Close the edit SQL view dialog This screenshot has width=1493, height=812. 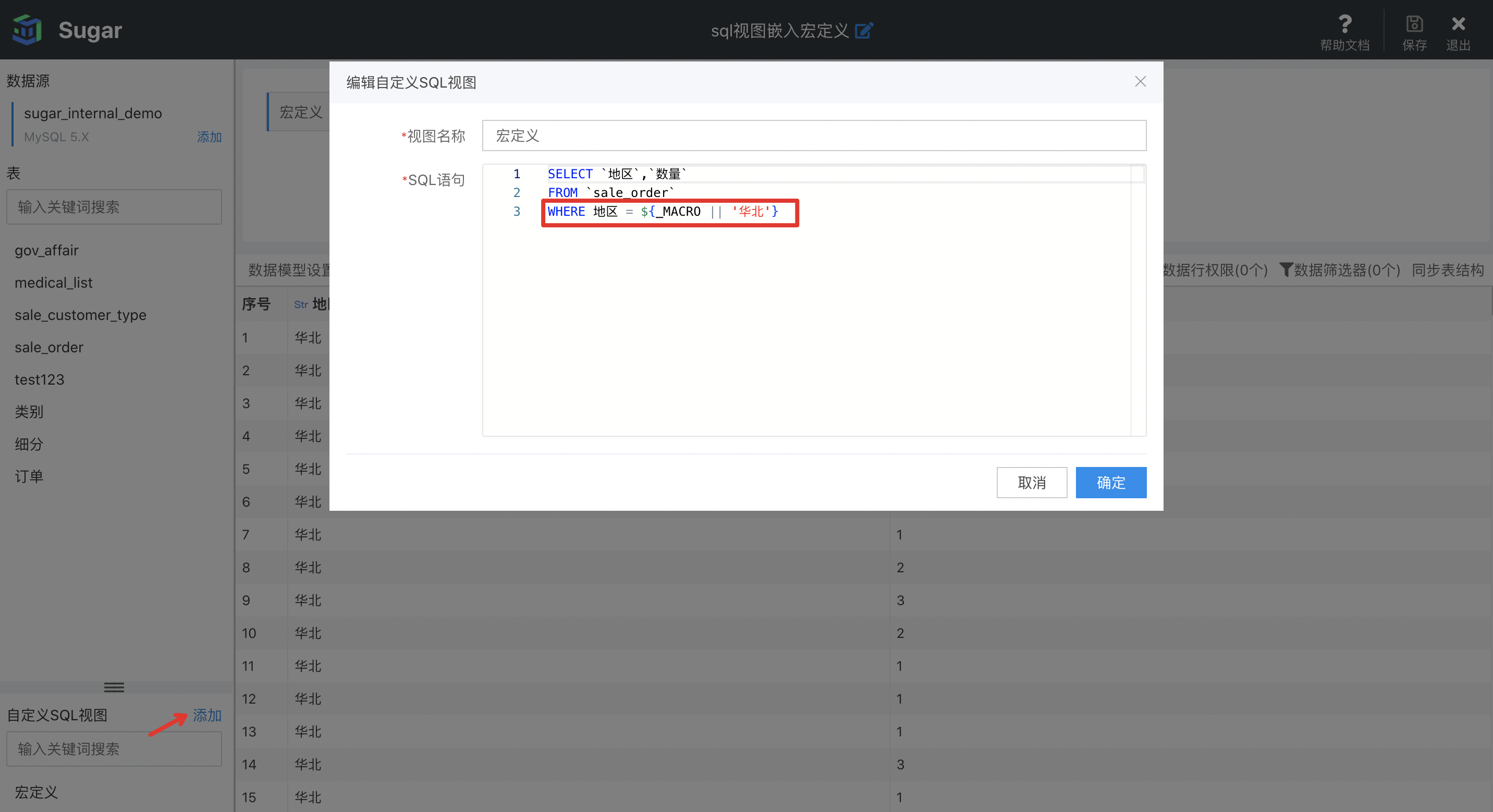pyautogui.click(x=1140, y=82)
